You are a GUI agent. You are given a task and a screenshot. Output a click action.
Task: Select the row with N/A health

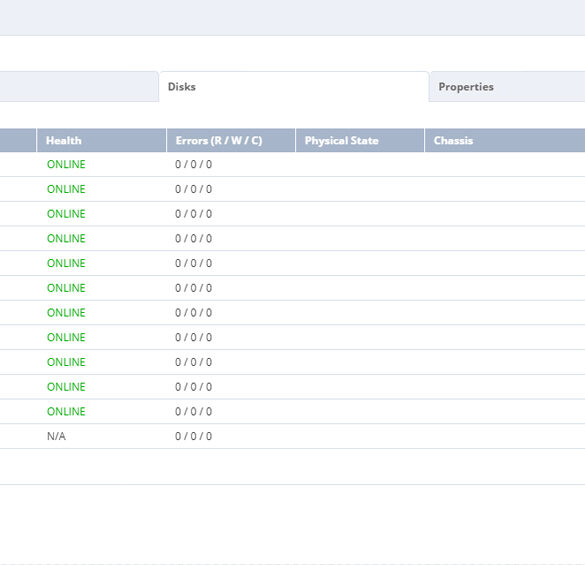(292, 436)
